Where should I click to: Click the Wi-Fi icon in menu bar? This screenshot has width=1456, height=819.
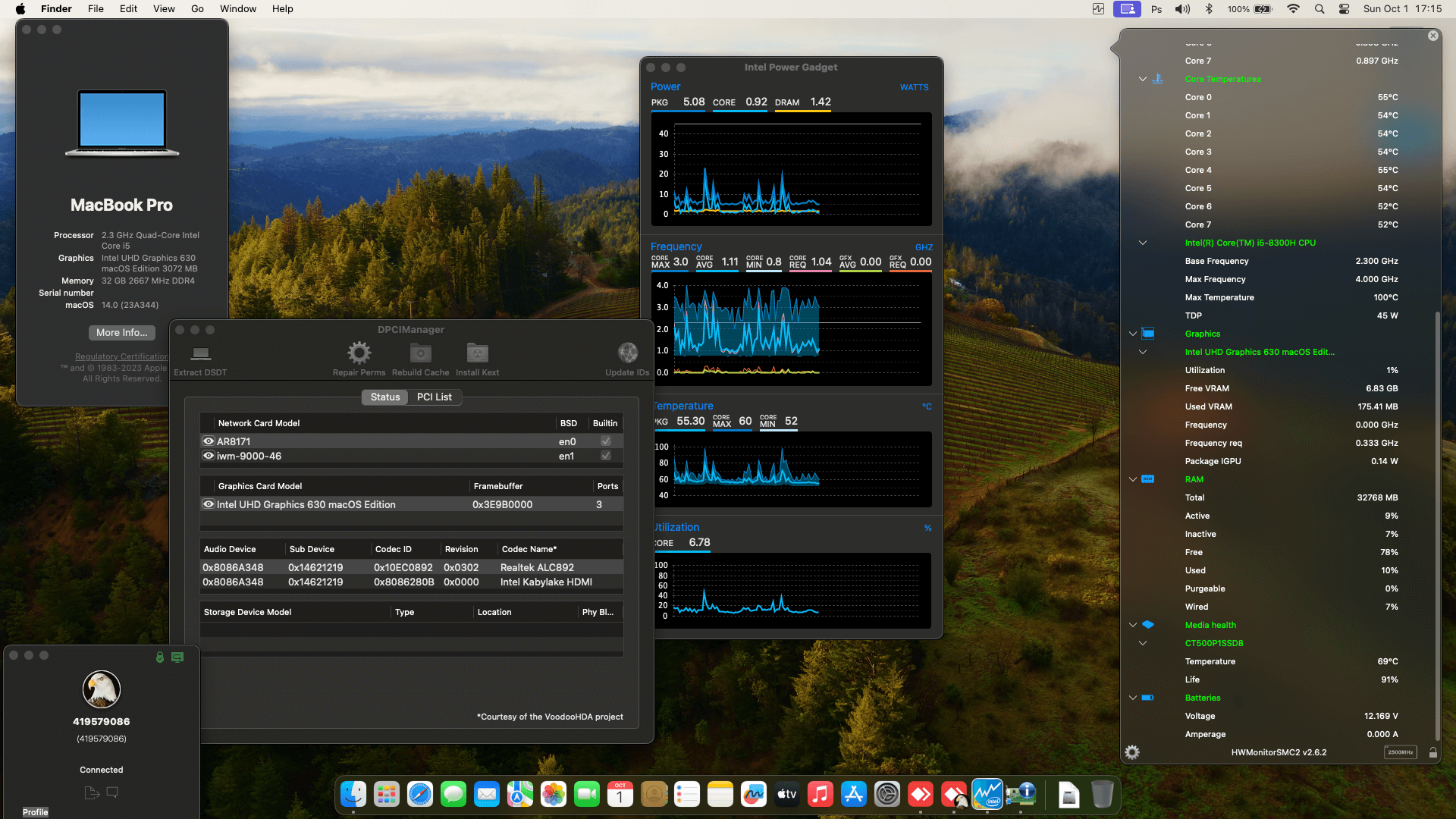(x=1294, y=9)
